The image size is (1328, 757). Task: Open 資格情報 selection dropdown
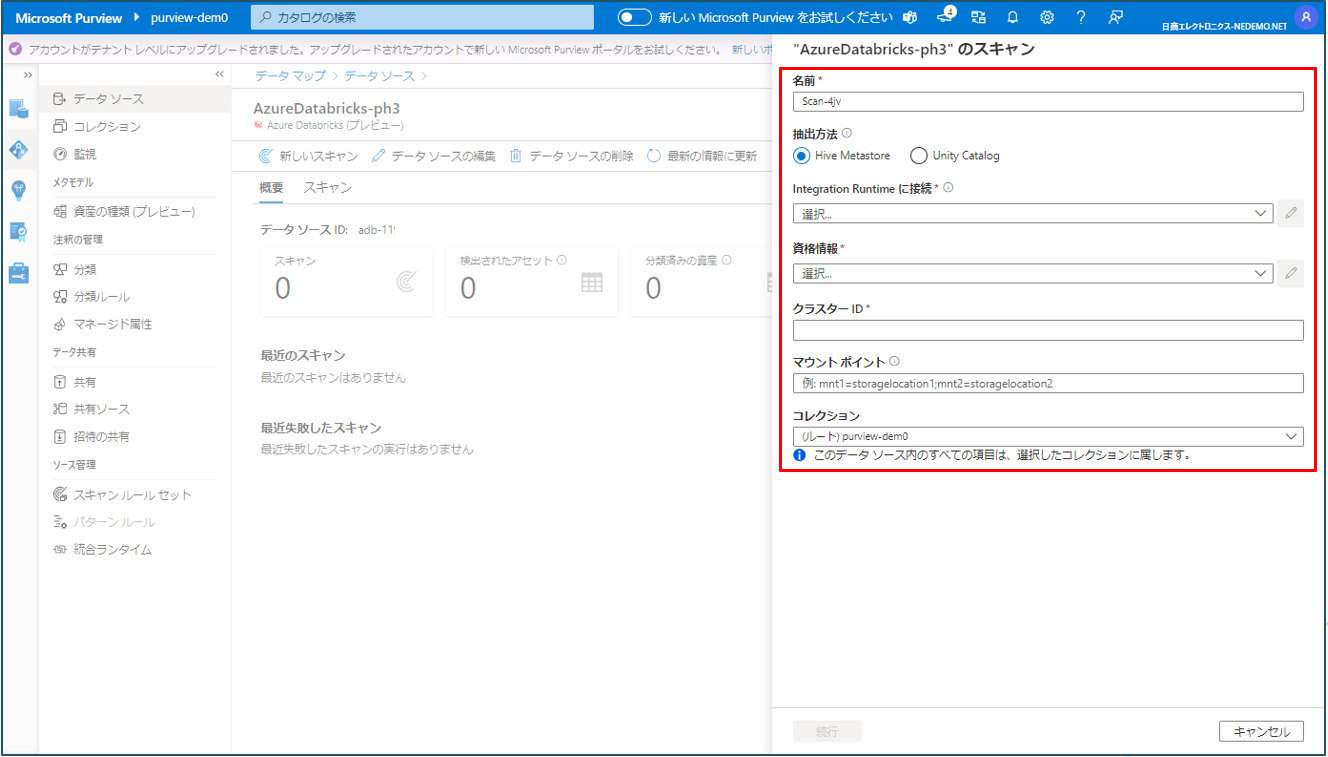click(x=1032, y=273)
